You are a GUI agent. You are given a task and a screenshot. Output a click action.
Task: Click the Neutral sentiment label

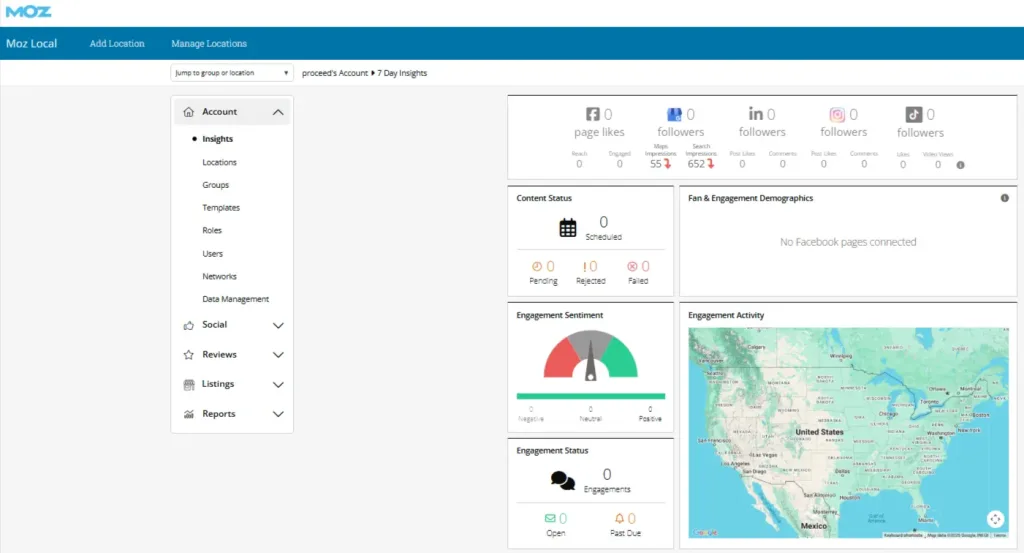pos(590,419)
